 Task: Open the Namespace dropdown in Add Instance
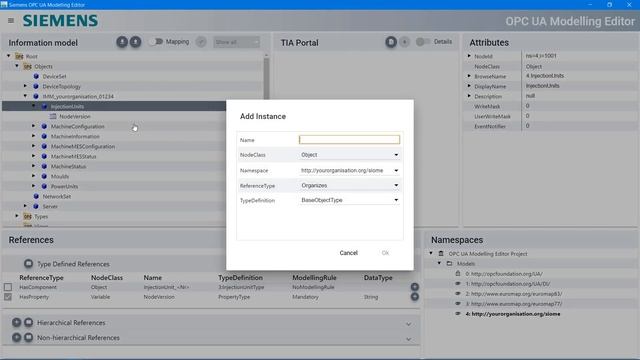pyautogui.click(x=349, y=170)
